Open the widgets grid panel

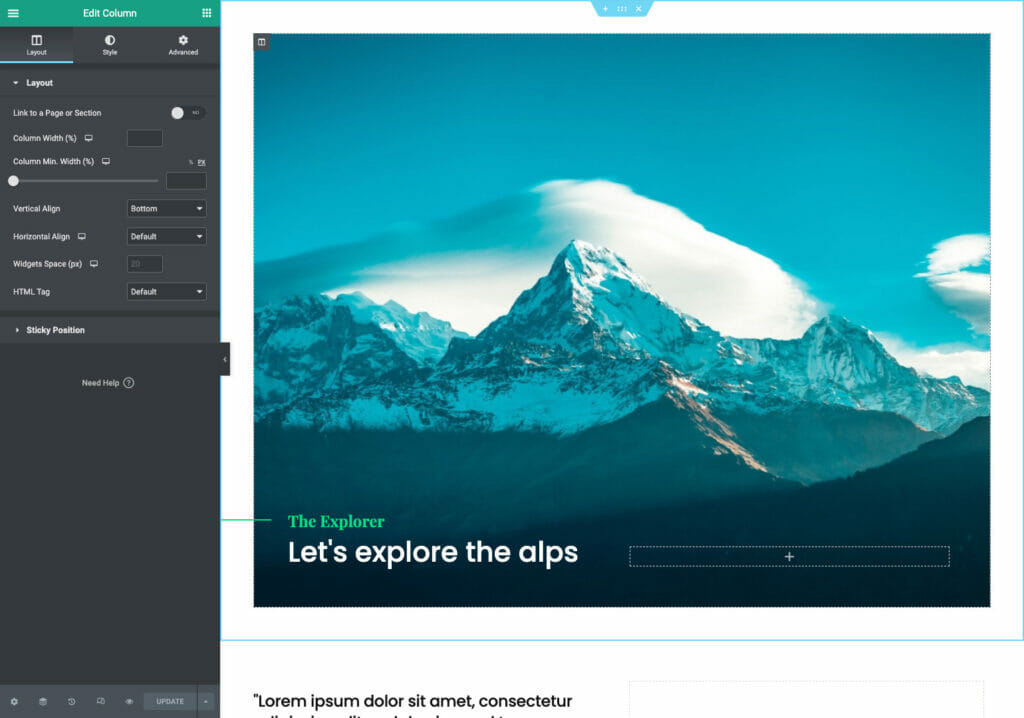(x=206, y=13)
